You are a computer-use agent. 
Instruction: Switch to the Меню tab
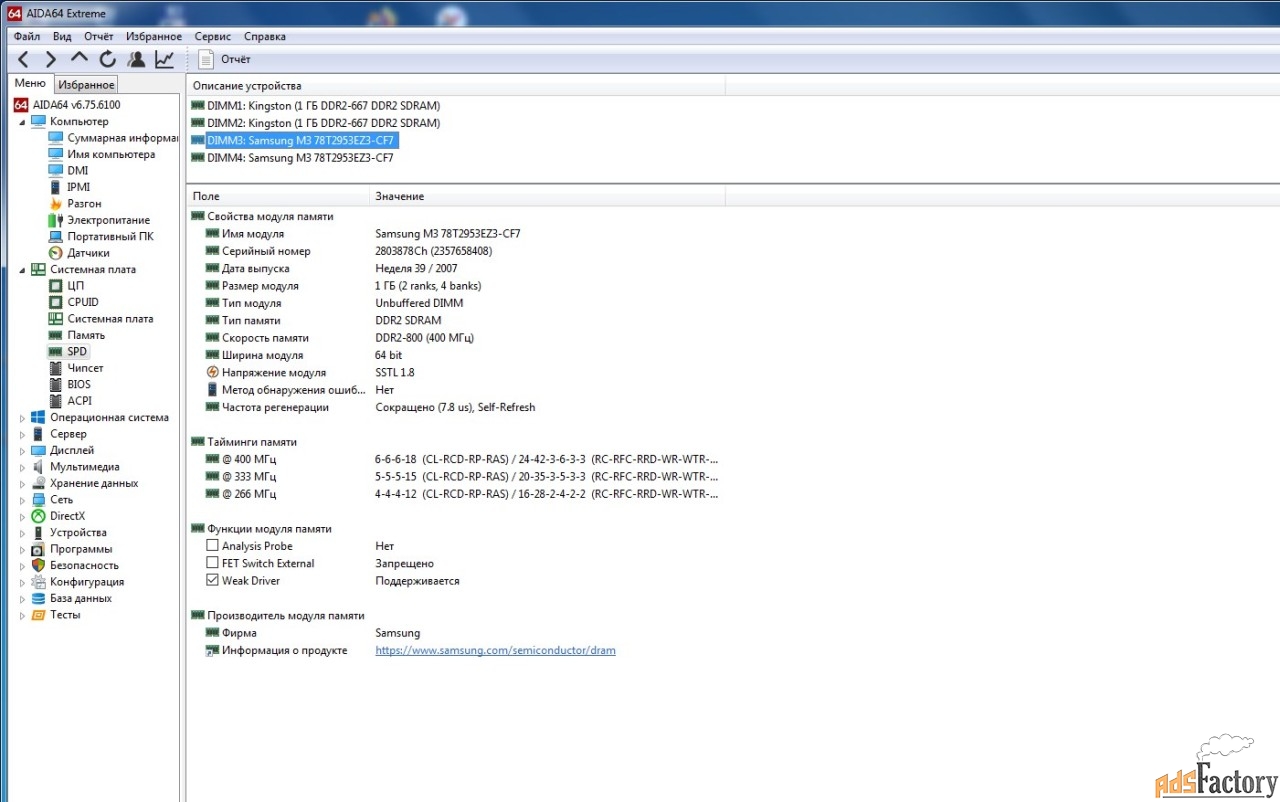(29, 84)
